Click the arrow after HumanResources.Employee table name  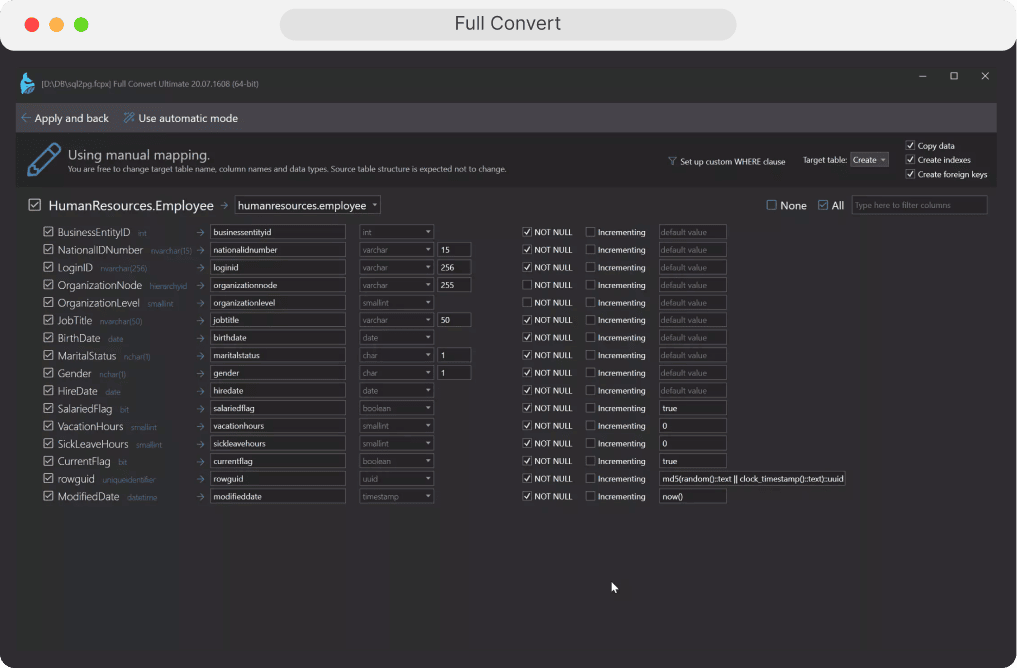(x=224, y=206)
